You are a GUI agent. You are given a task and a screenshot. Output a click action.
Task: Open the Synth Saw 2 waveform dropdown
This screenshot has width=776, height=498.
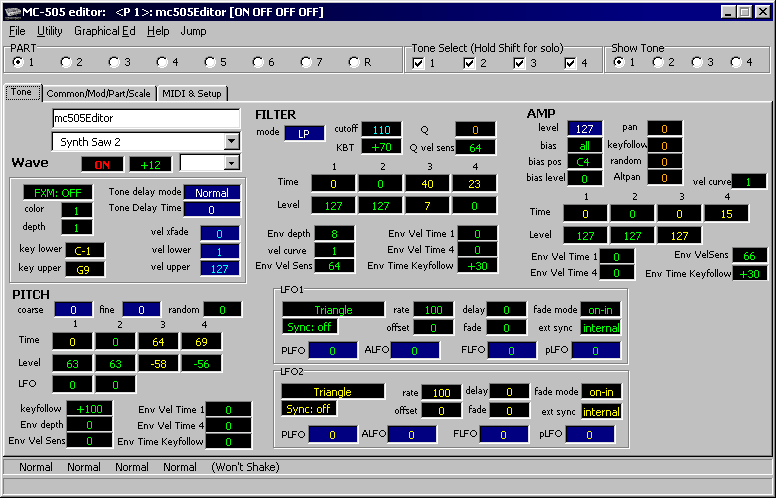232,142
